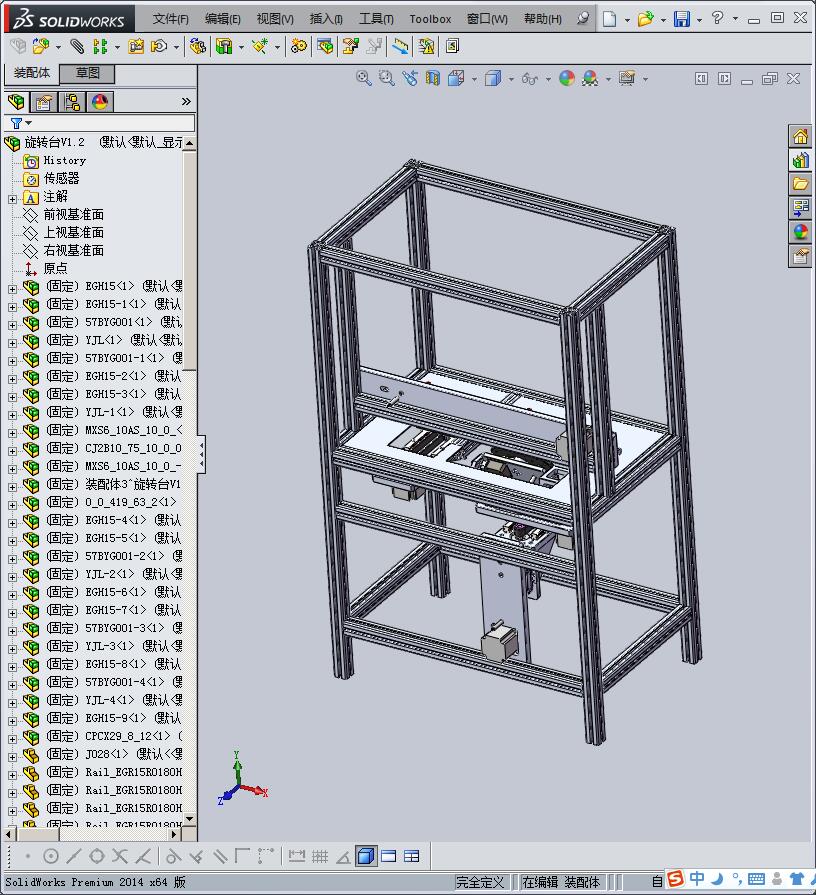Image resolution: width=816 pixels, height=895 pixels.
Task: Click the Show Hidden Components icon
Action: [198, 46]
